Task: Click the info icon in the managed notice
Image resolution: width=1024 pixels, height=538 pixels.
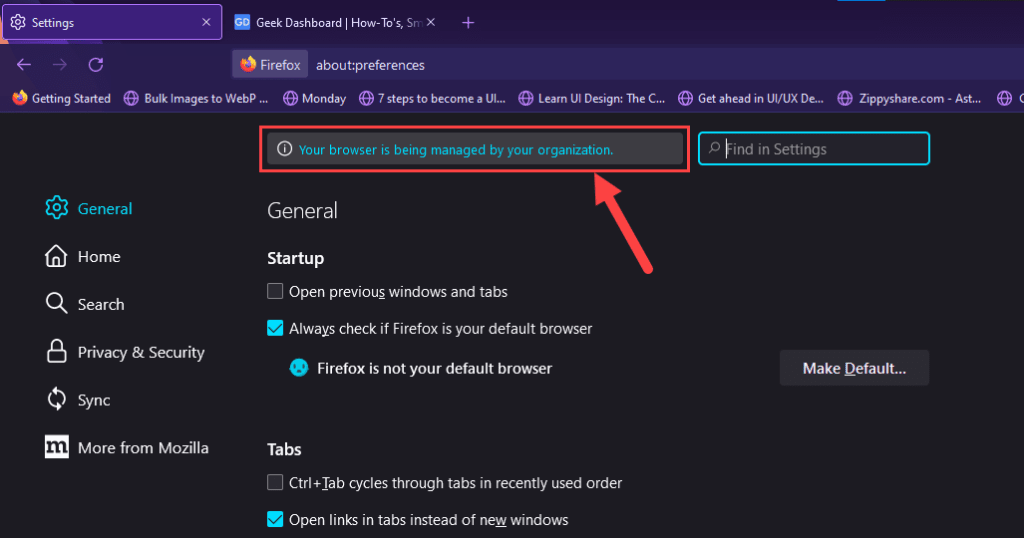Action: point(284,149)
